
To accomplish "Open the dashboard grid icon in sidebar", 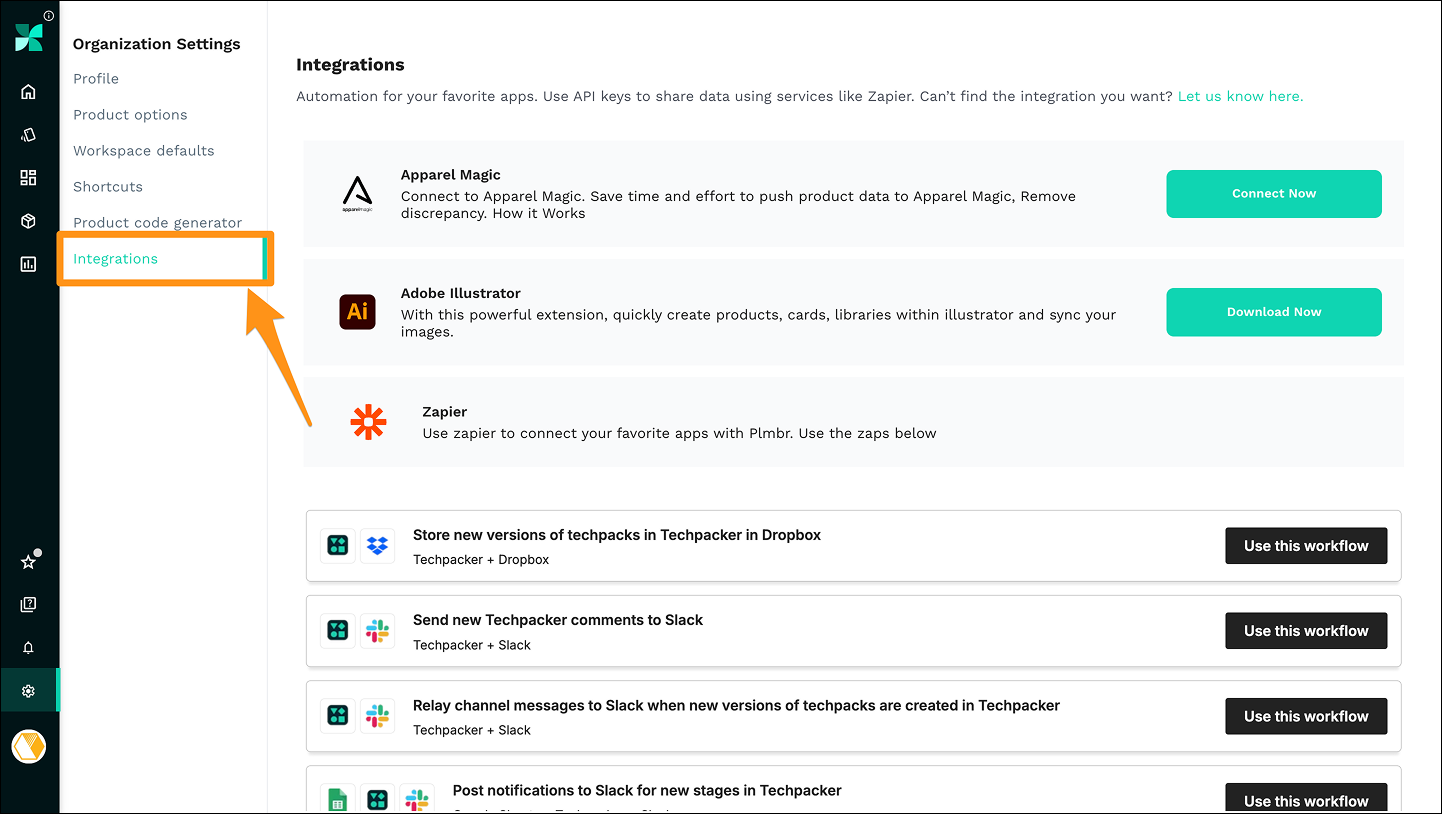I will point(28,178).
